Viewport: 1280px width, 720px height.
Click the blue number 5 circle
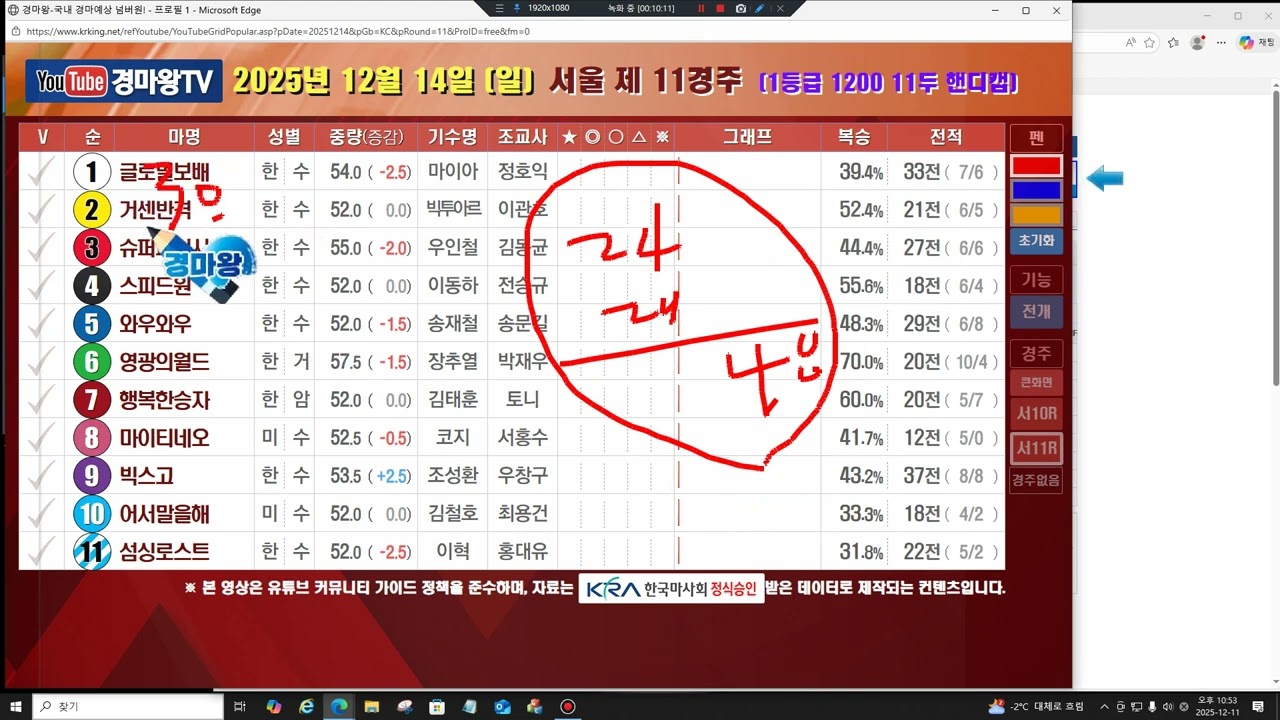92,324
